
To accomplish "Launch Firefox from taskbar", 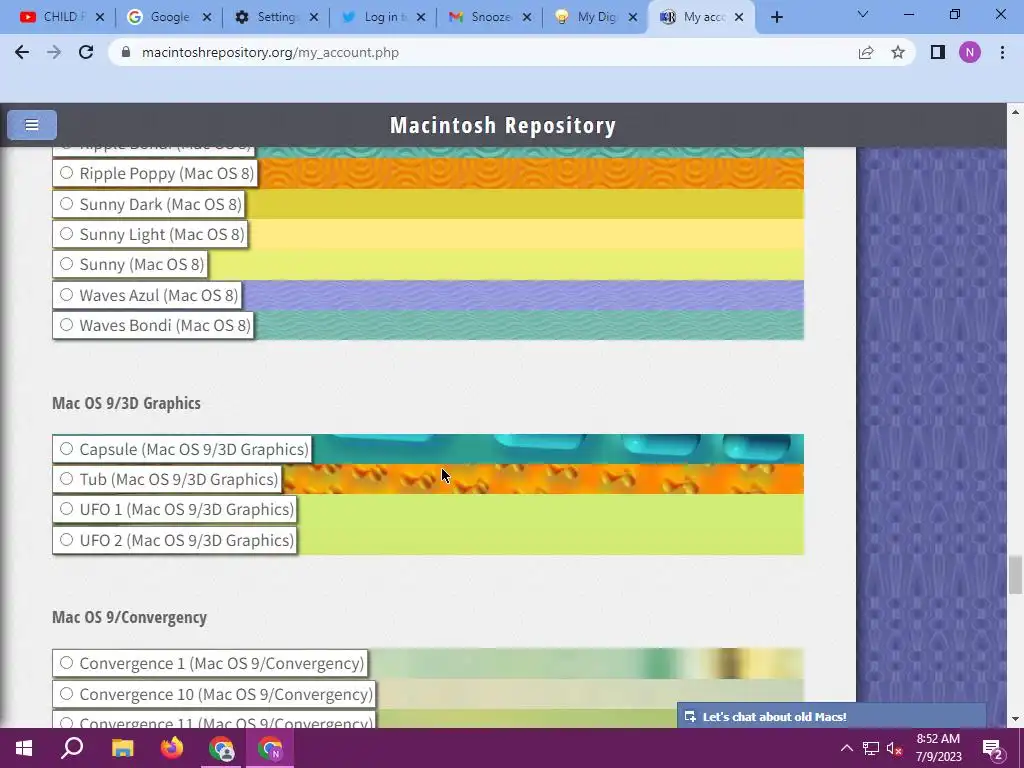I will [x=172, y=748].
